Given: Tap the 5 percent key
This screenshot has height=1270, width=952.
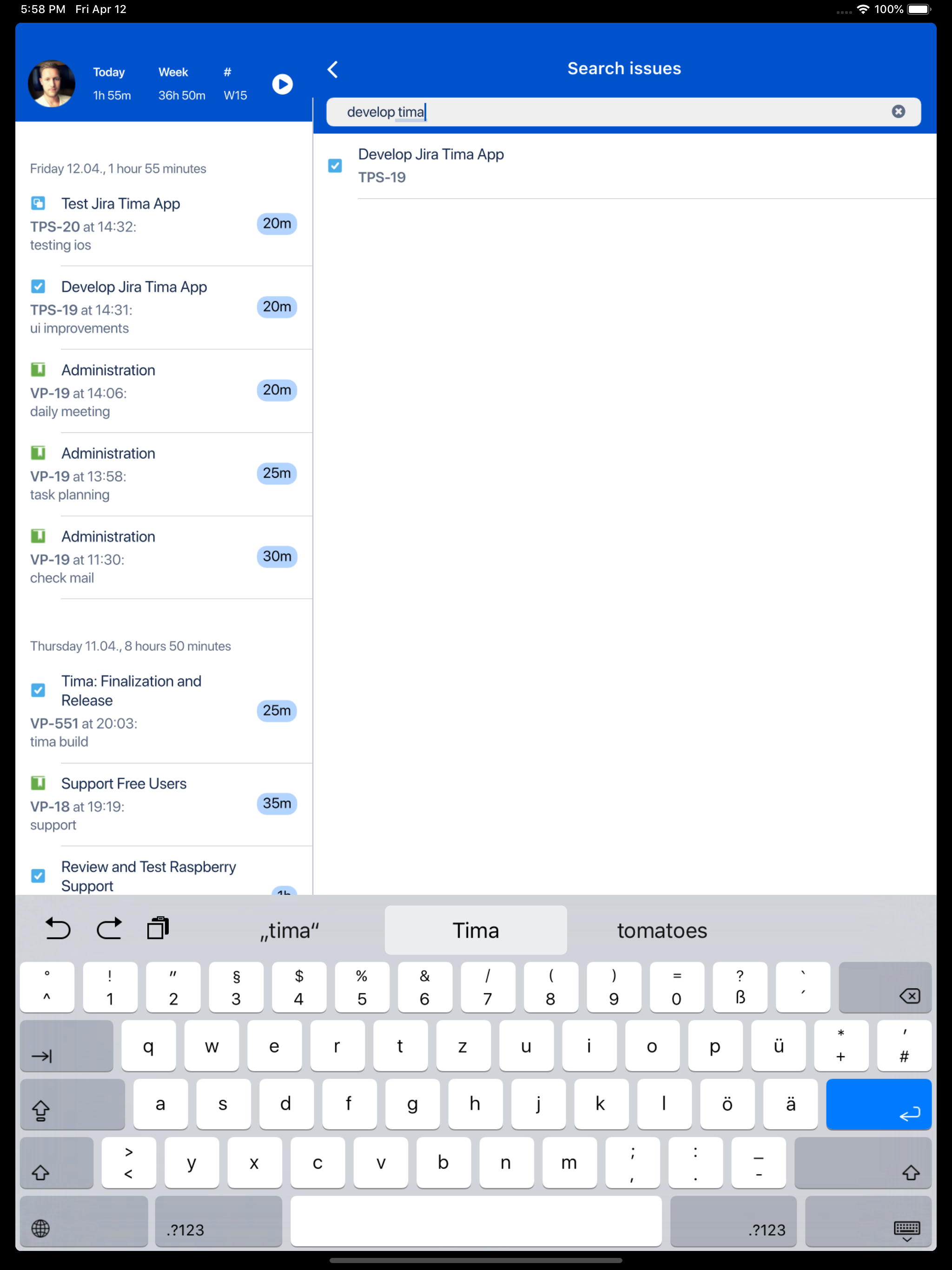Looking at the screenshot, I should pos(362,987).
